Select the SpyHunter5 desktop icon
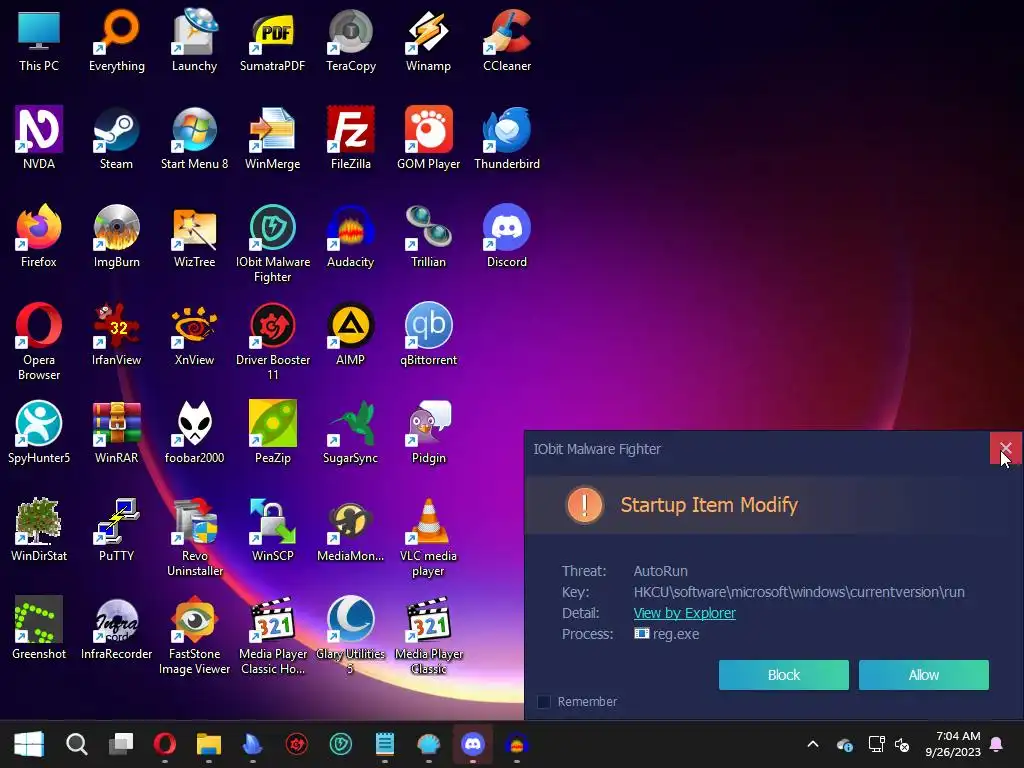The image size is (1024, 768). pyautogui.click(x=39, y=432)
